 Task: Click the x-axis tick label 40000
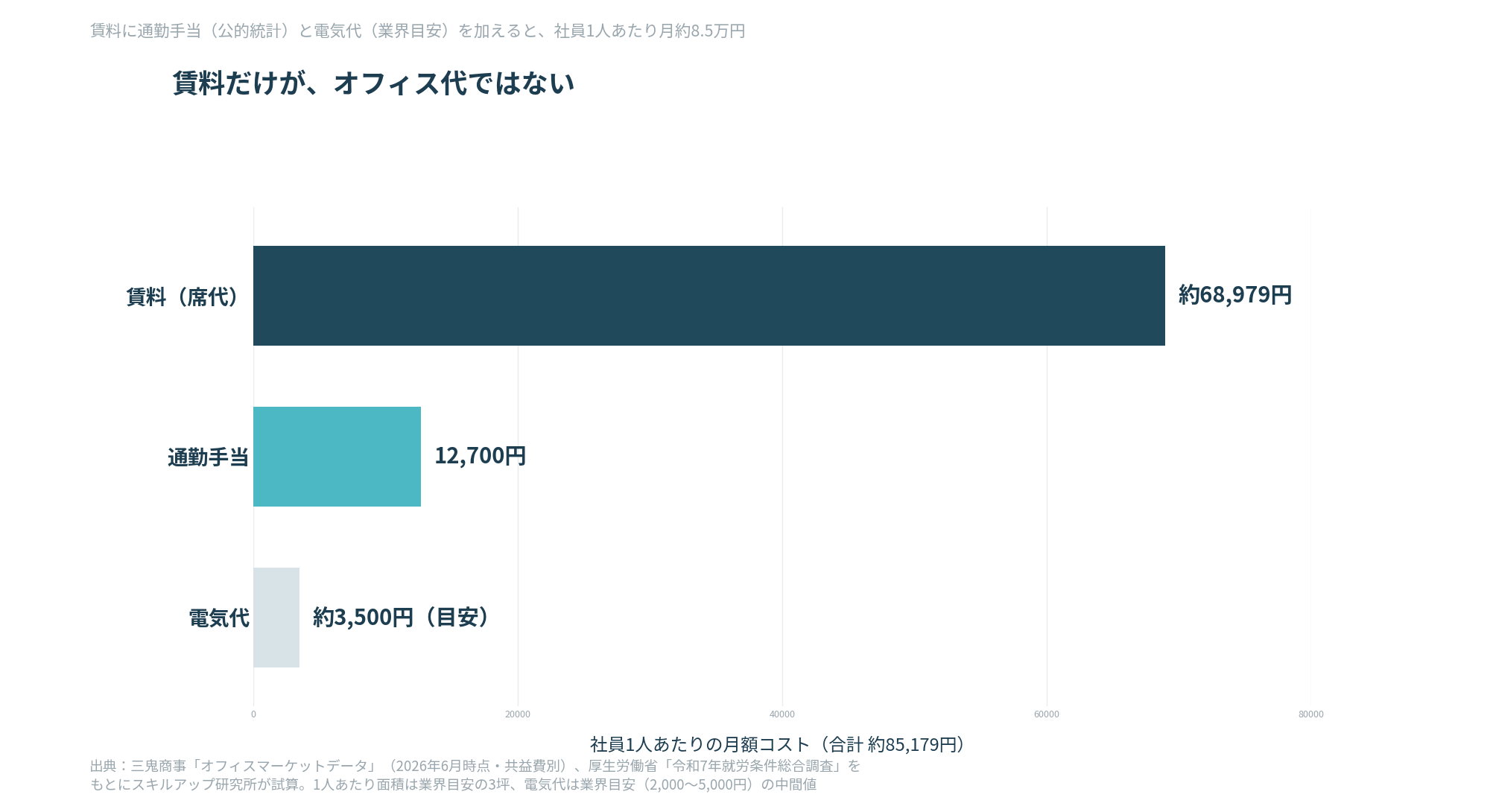[782, 714]
